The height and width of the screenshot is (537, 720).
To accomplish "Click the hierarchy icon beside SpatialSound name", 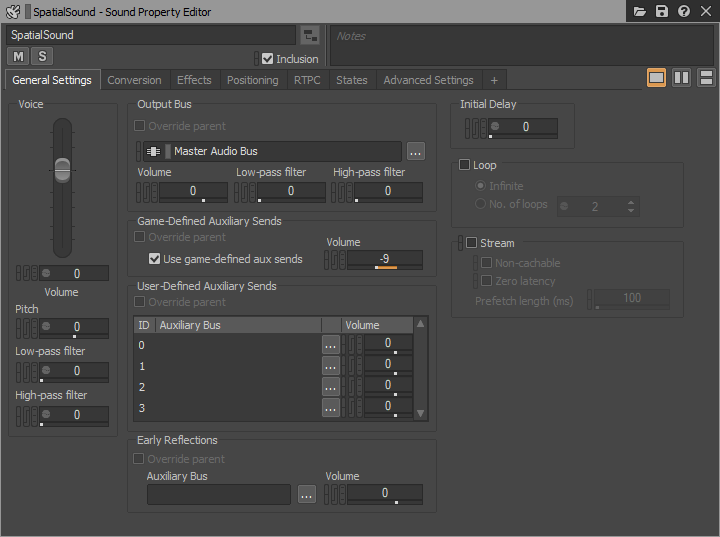I will (310, 35).
